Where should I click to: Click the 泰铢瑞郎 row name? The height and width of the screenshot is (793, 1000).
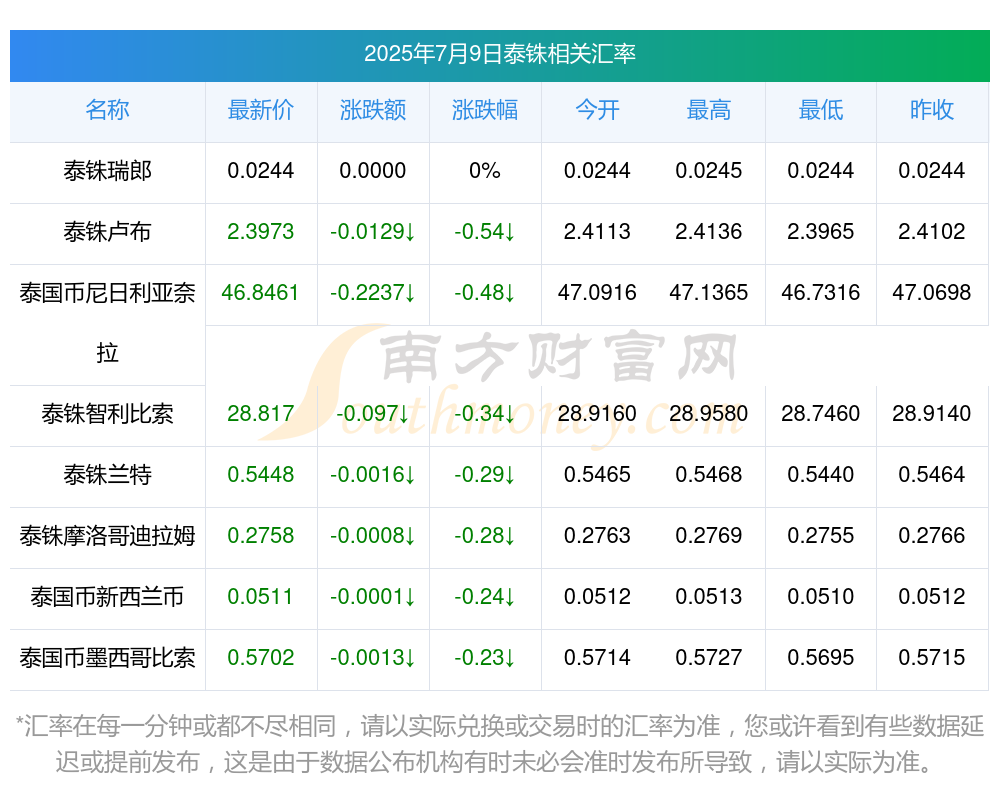[x=107, y=171]
